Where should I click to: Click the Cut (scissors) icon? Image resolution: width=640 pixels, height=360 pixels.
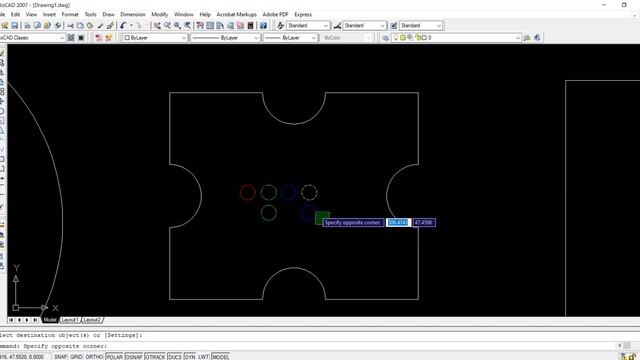point(70,26)
